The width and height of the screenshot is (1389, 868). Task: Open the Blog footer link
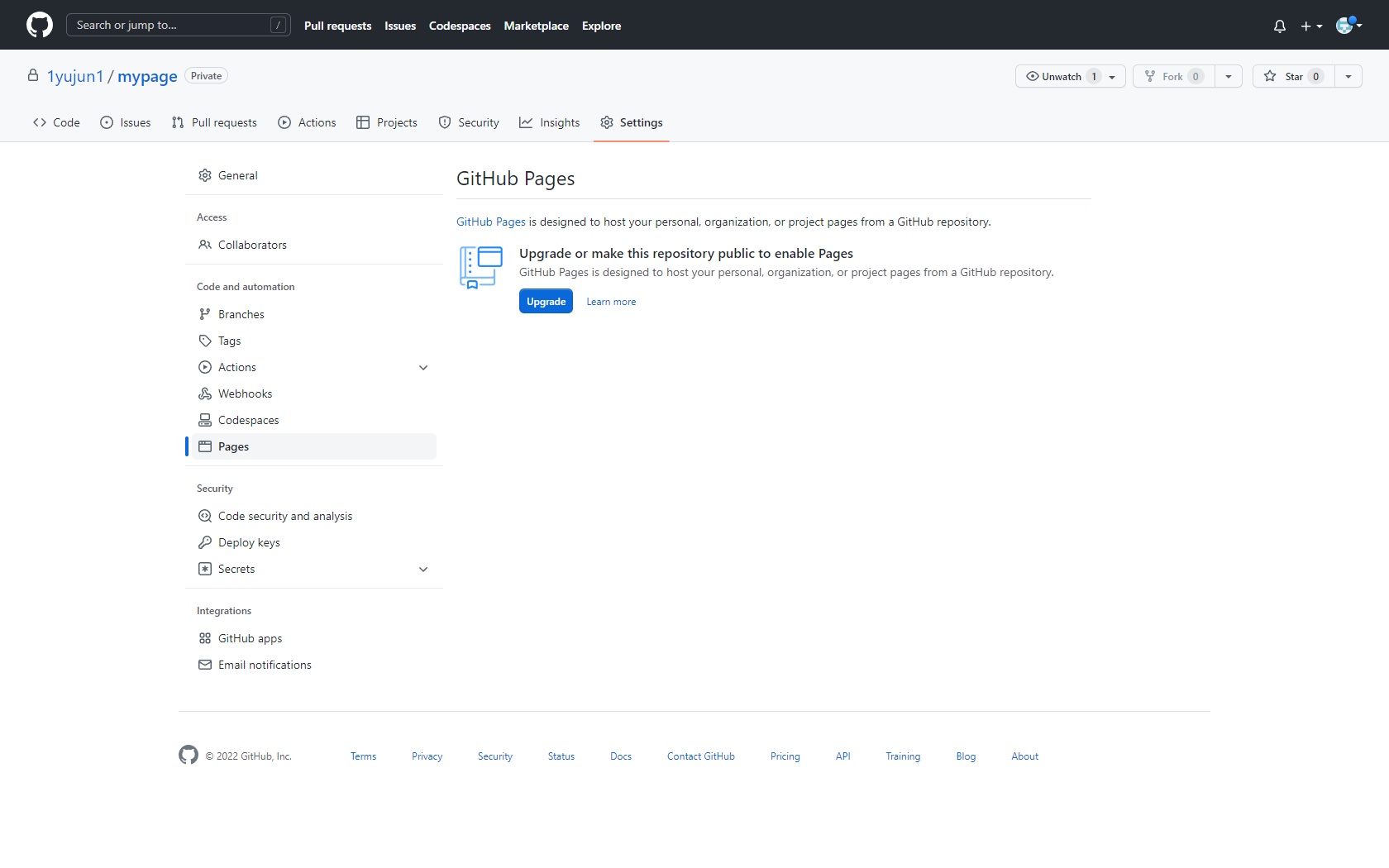(x=966, y=756)
